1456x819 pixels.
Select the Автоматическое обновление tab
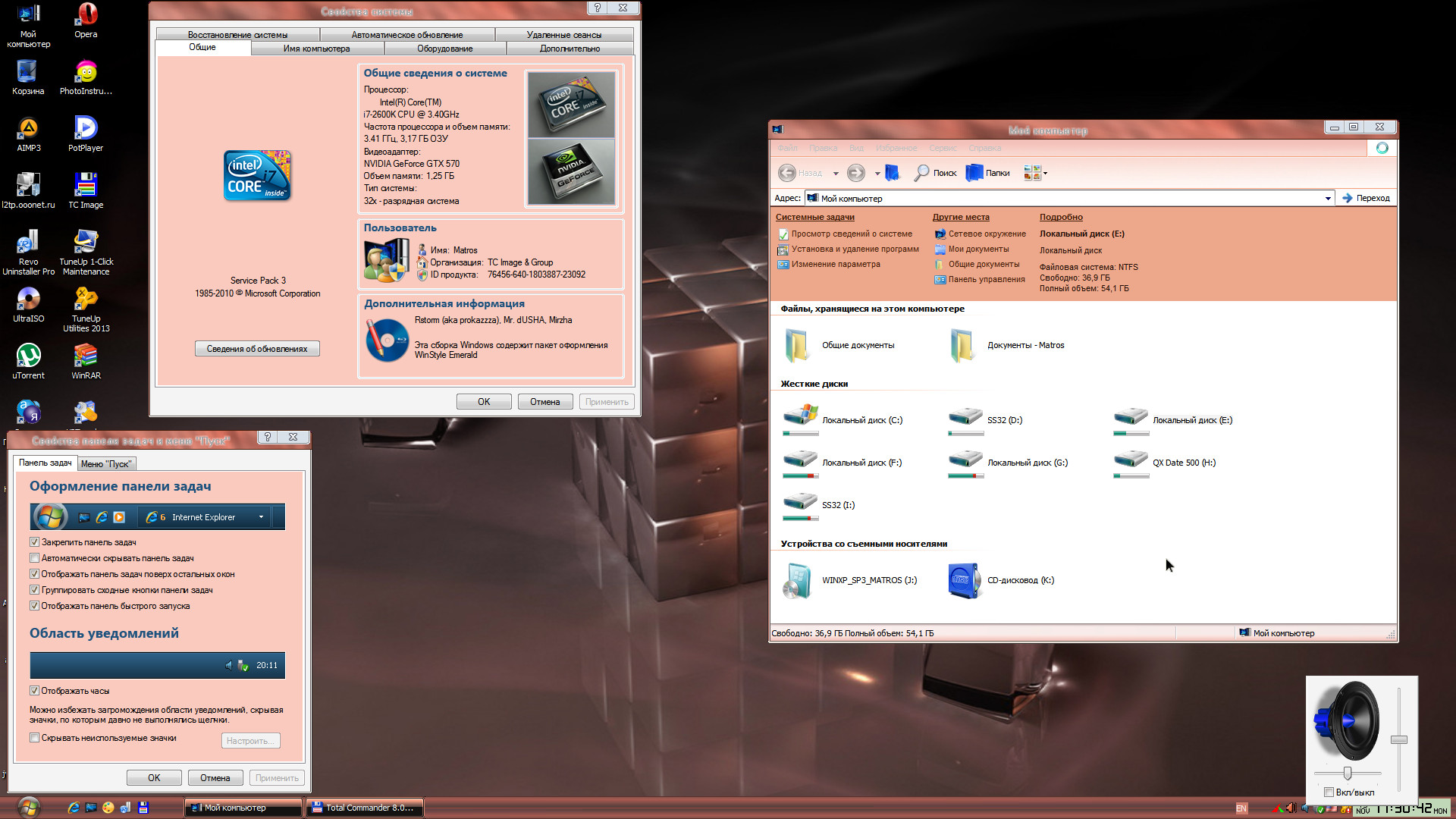click(x=407, y=35)
